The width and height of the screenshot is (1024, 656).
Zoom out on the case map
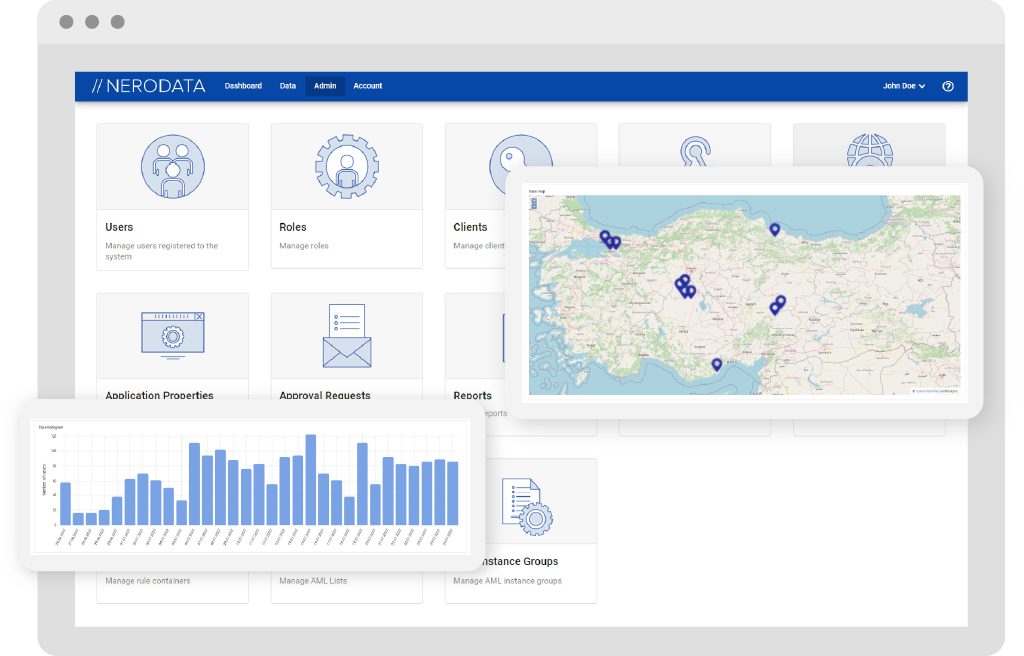[534, 207]
